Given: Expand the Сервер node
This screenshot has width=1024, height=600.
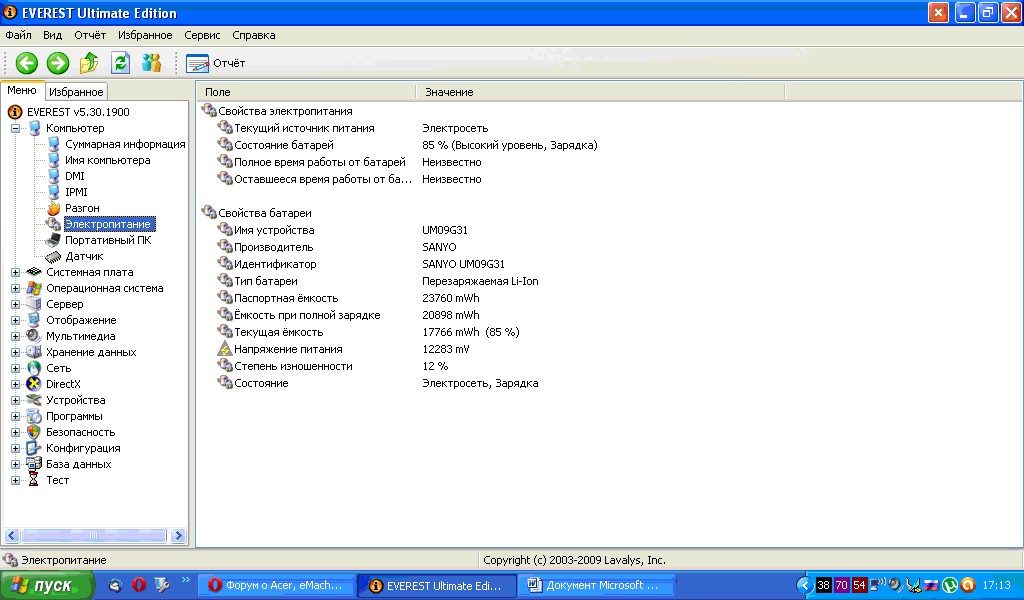Looking at the screenshot, I should pyautogui.click(x=15, y=304).
